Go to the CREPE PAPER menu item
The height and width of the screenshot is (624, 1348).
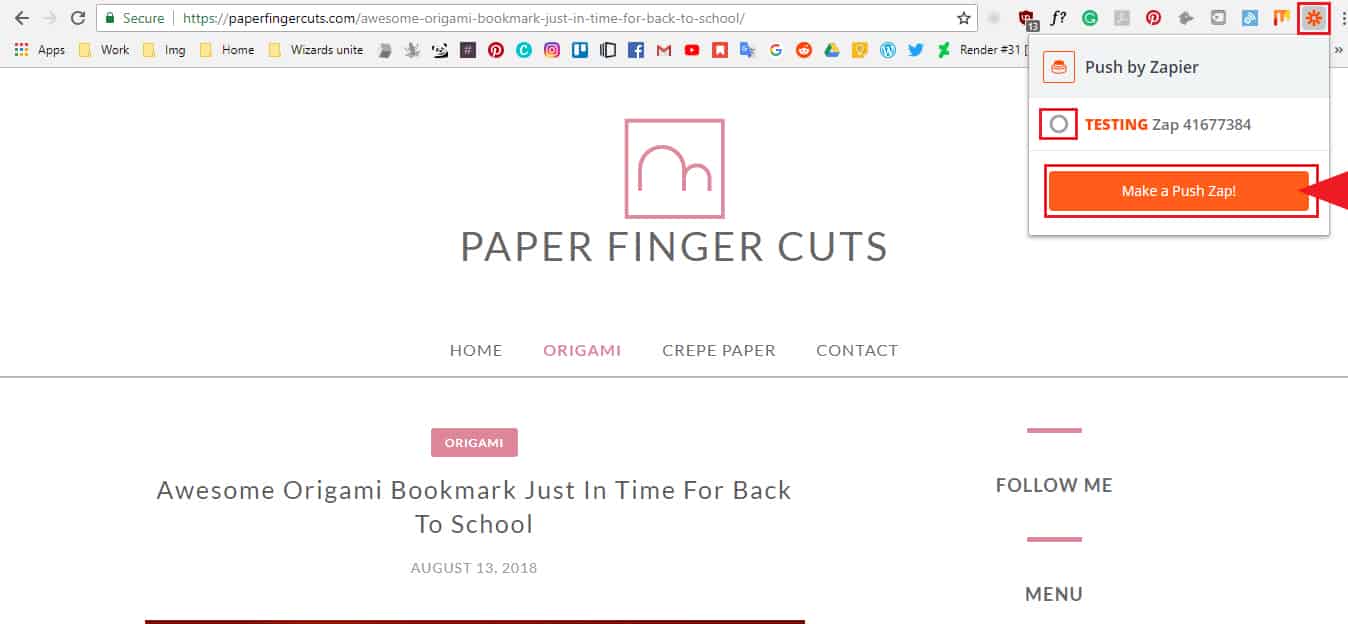pyautogui.click(x=719, y=350)
